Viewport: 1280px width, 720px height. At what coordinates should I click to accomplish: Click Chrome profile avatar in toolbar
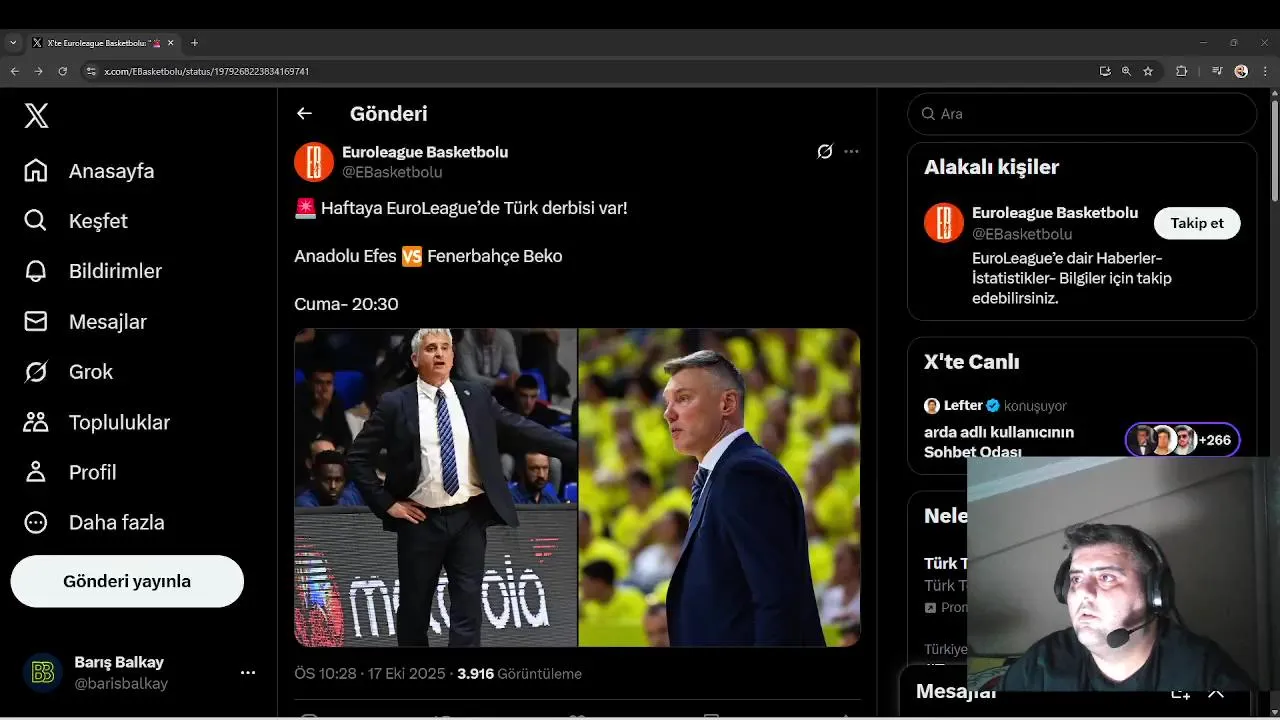(1241, 71)
